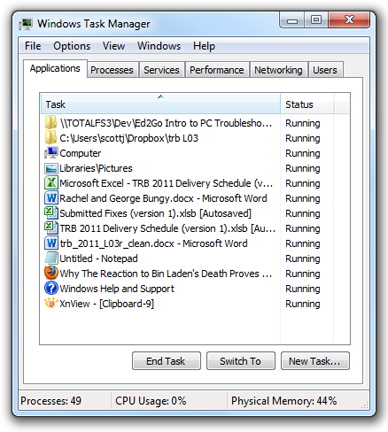This screenshot has height=432, width=388.
Task: Open the File menu
Action: (33, 46)
